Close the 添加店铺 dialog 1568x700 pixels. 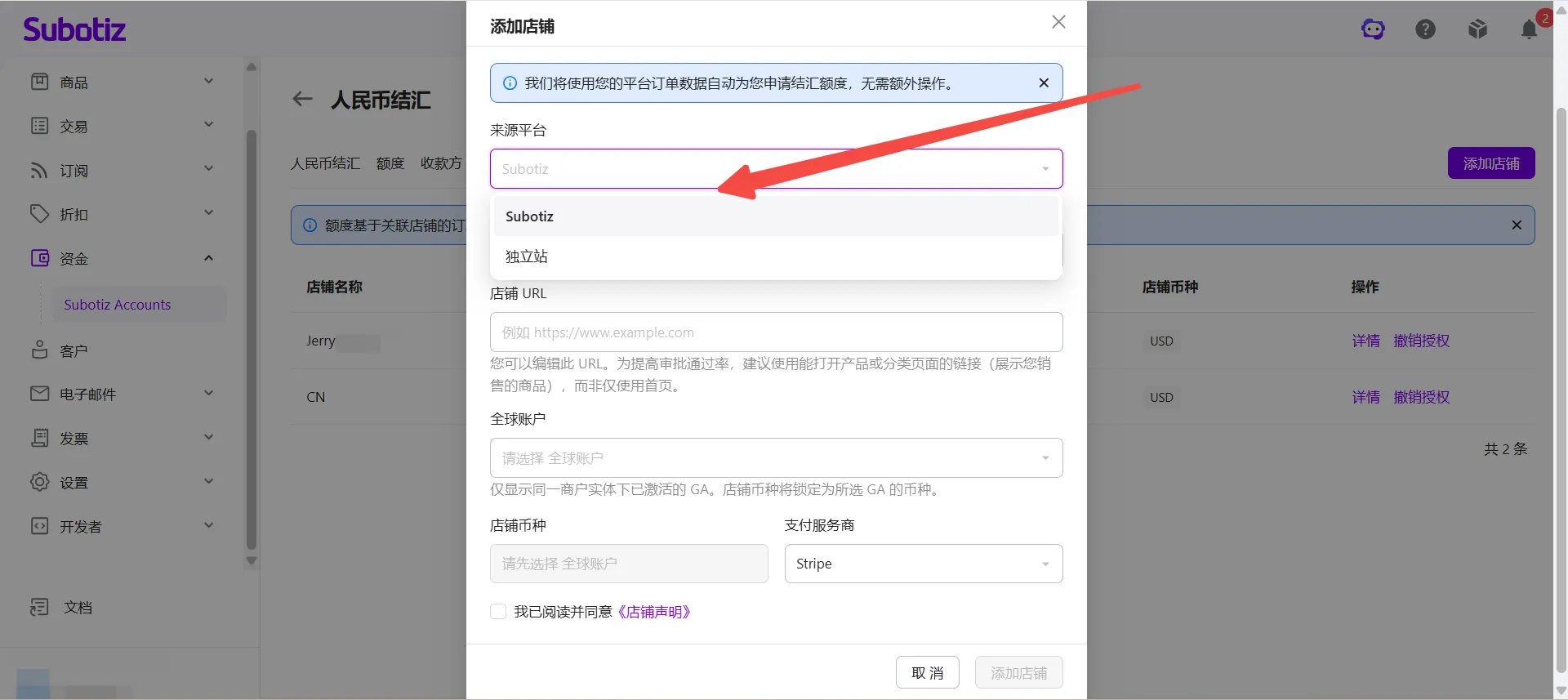pyautogui.click(x=1058, y=22)
